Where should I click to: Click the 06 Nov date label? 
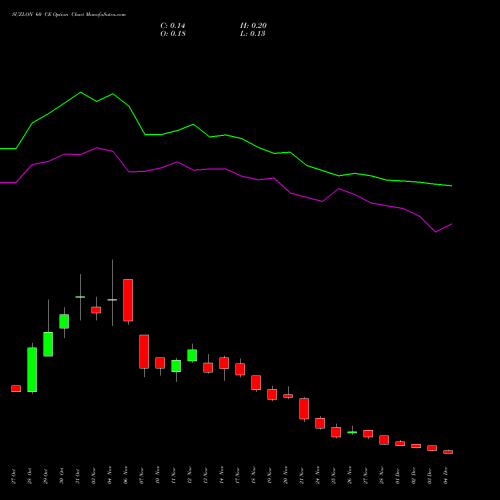126,476
